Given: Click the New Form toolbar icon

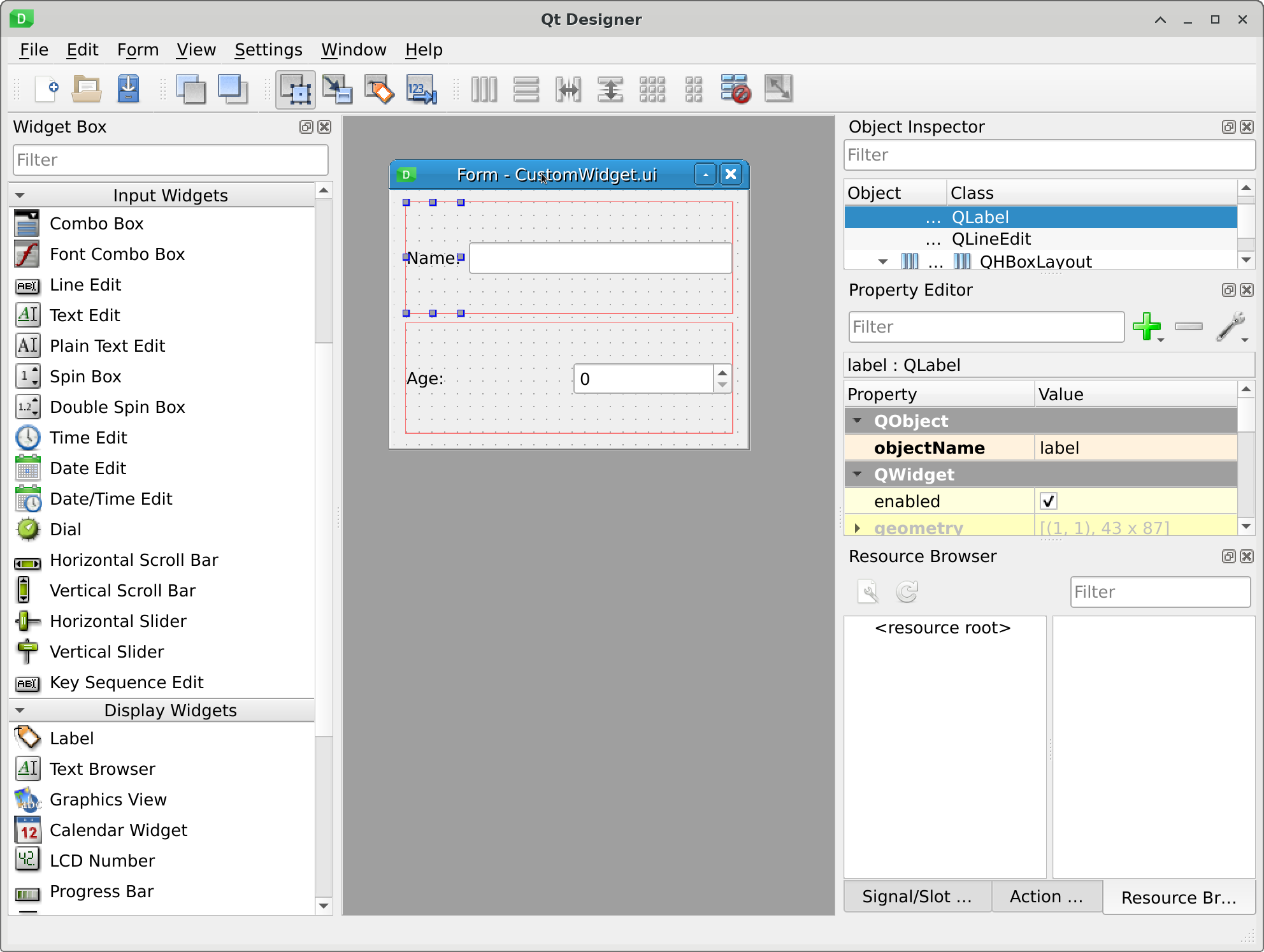Looking at the screenshot, I should pos(47,89).
